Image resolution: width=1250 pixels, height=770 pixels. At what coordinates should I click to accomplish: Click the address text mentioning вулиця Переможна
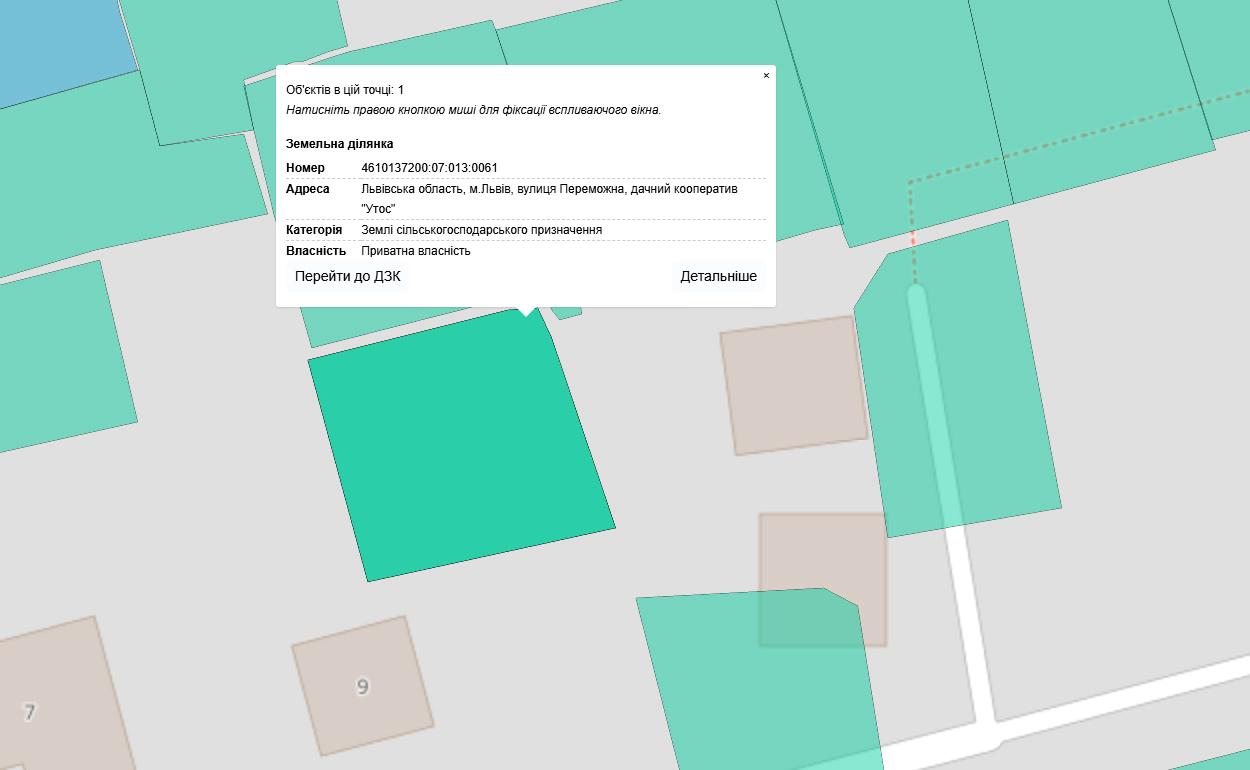coord(549,189)
